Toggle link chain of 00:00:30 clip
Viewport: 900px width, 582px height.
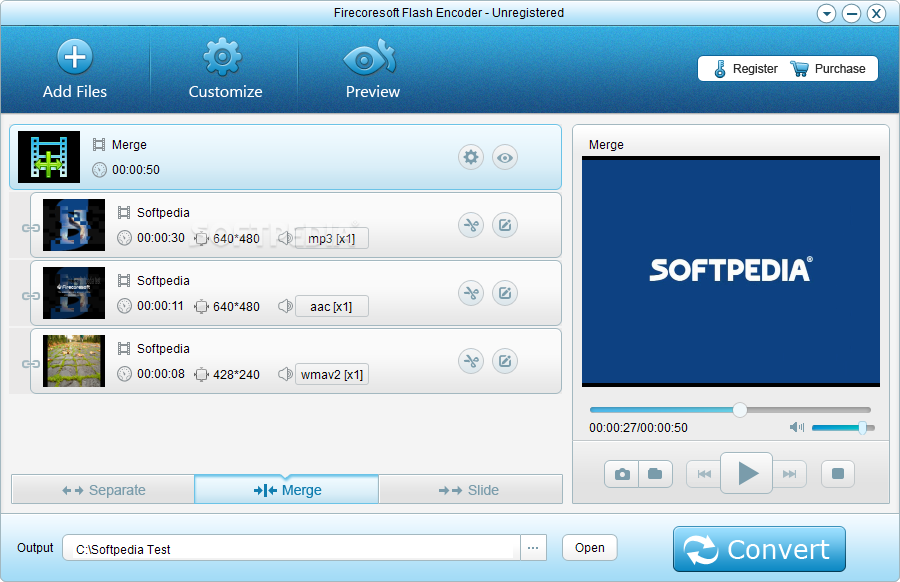pos(30,228)
